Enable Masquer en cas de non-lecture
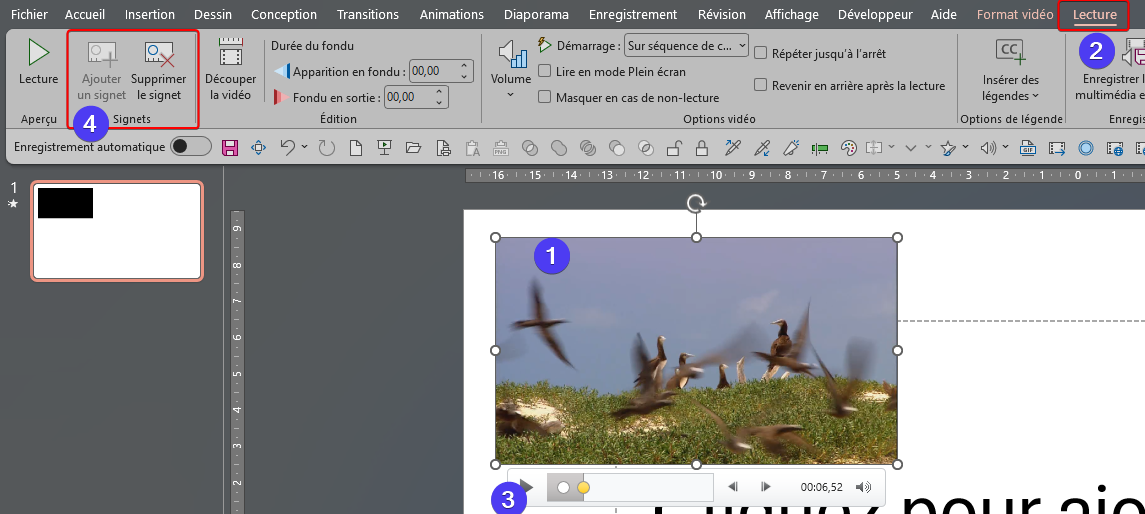 (544, 97)
